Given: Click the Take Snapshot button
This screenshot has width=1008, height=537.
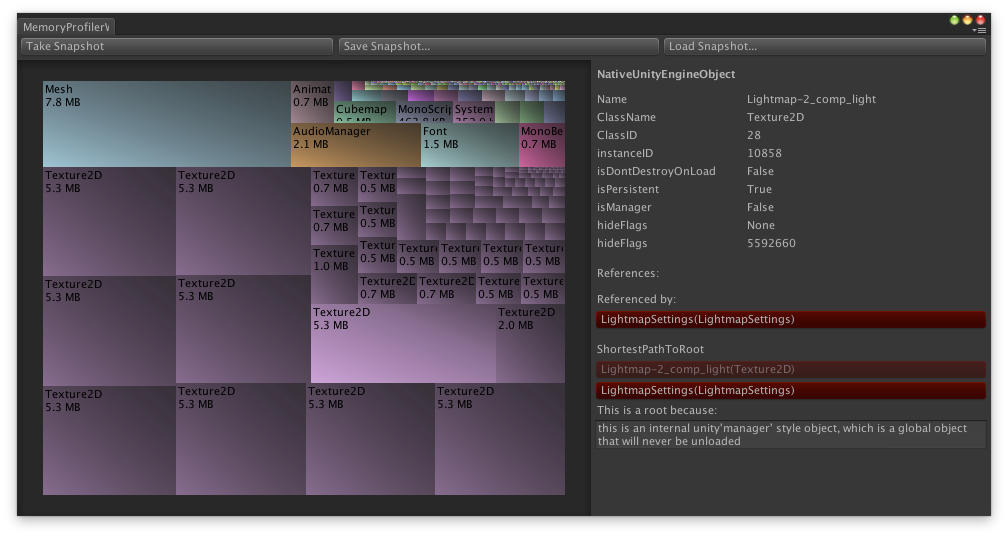Looking at the screenshot, I should click(176, 46).
